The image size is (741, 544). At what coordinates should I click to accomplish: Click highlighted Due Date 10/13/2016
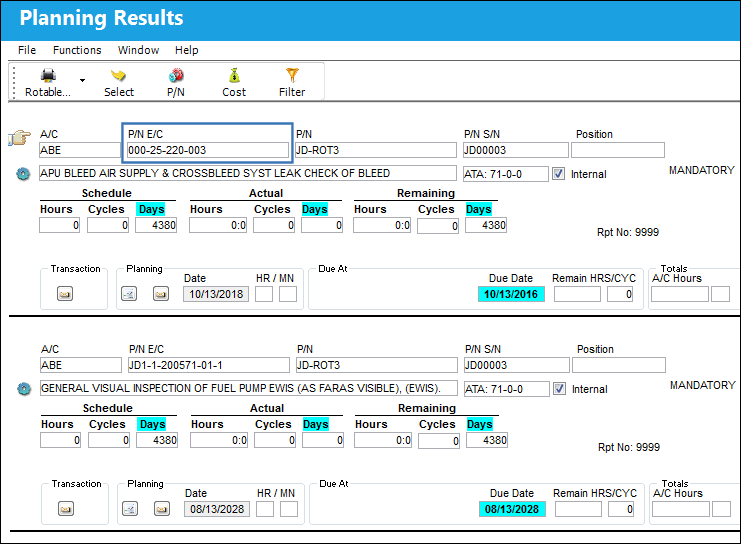pos(511,294)
